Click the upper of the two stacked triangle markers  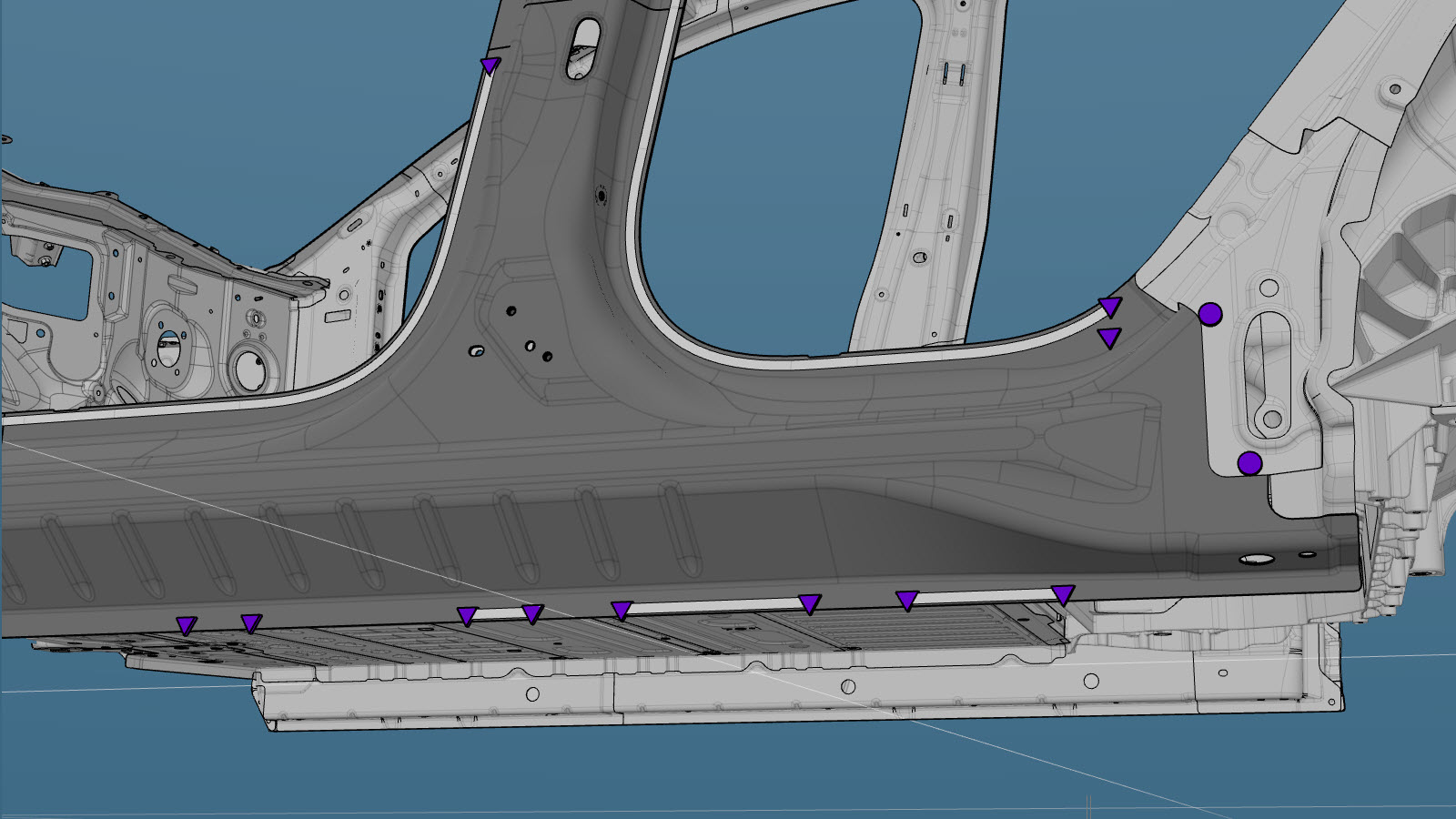[1110, 306]
